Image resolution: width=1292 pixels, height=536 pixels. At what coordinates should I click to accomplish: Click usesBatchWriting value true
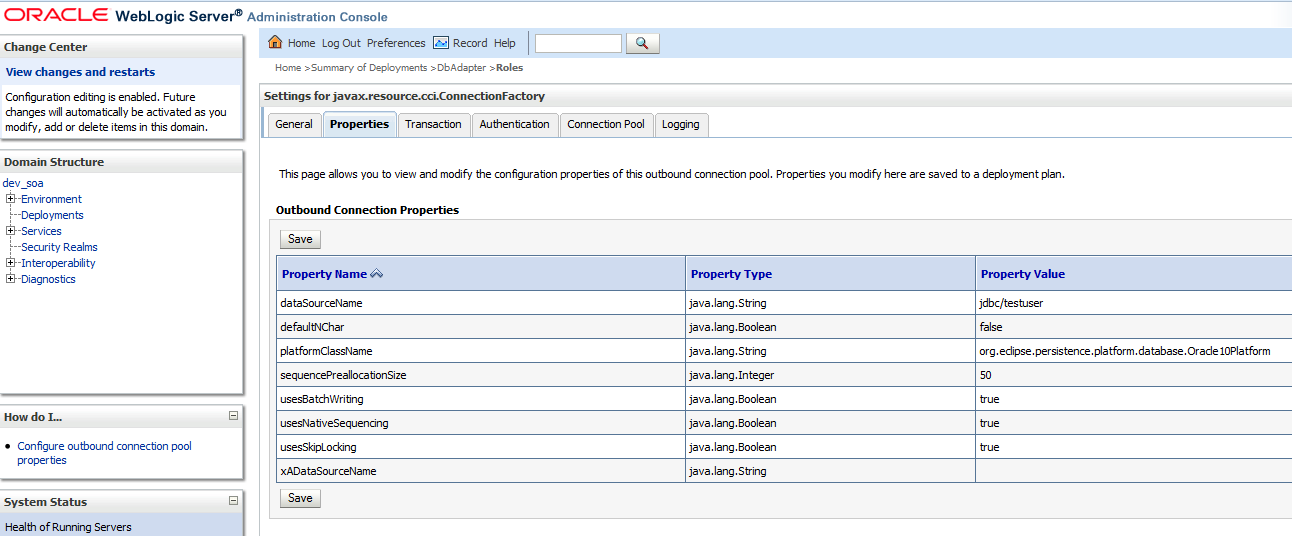[989, 399]
